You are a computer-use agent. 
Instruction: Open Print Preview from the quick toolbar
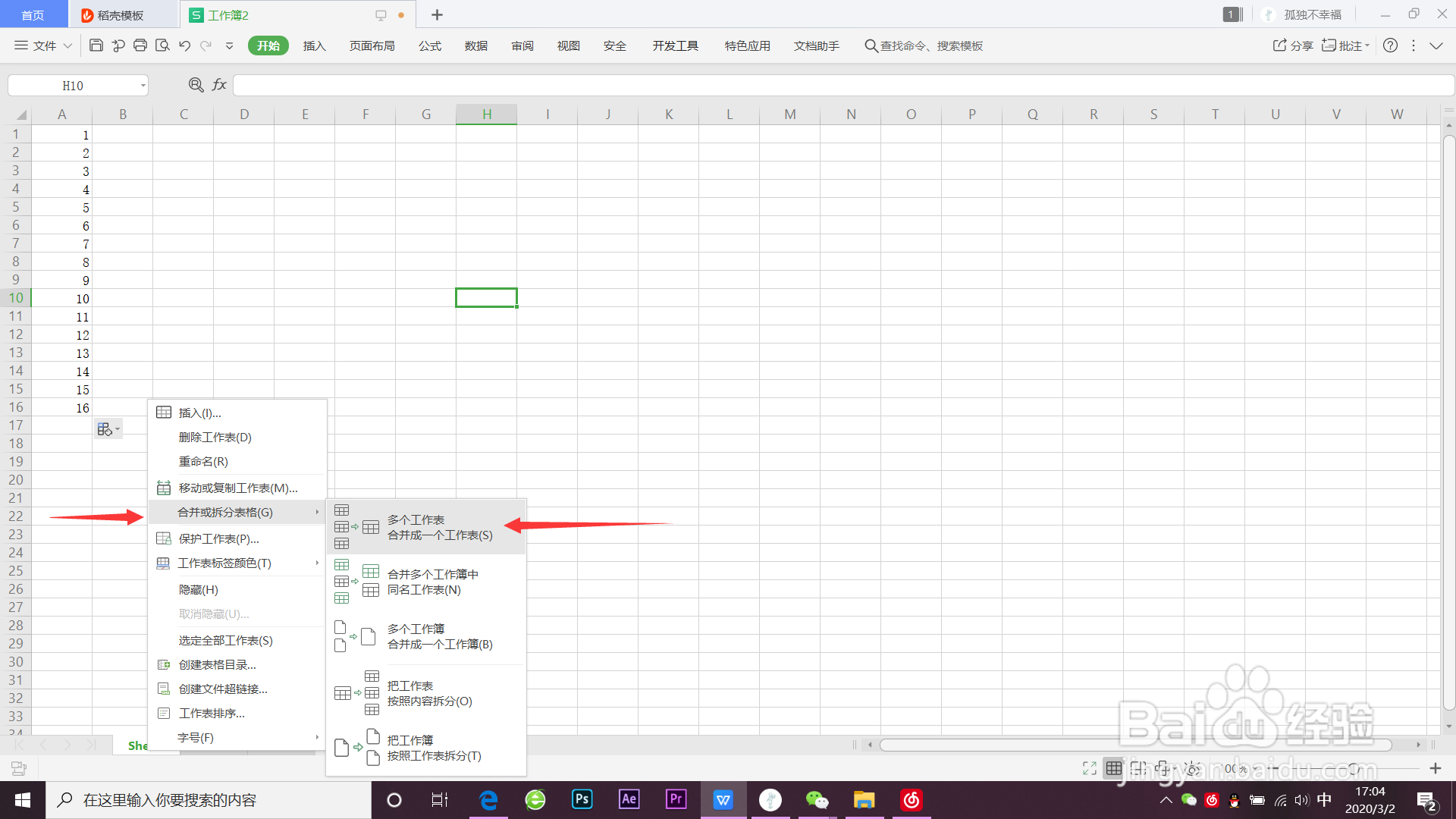pos(162,45)
